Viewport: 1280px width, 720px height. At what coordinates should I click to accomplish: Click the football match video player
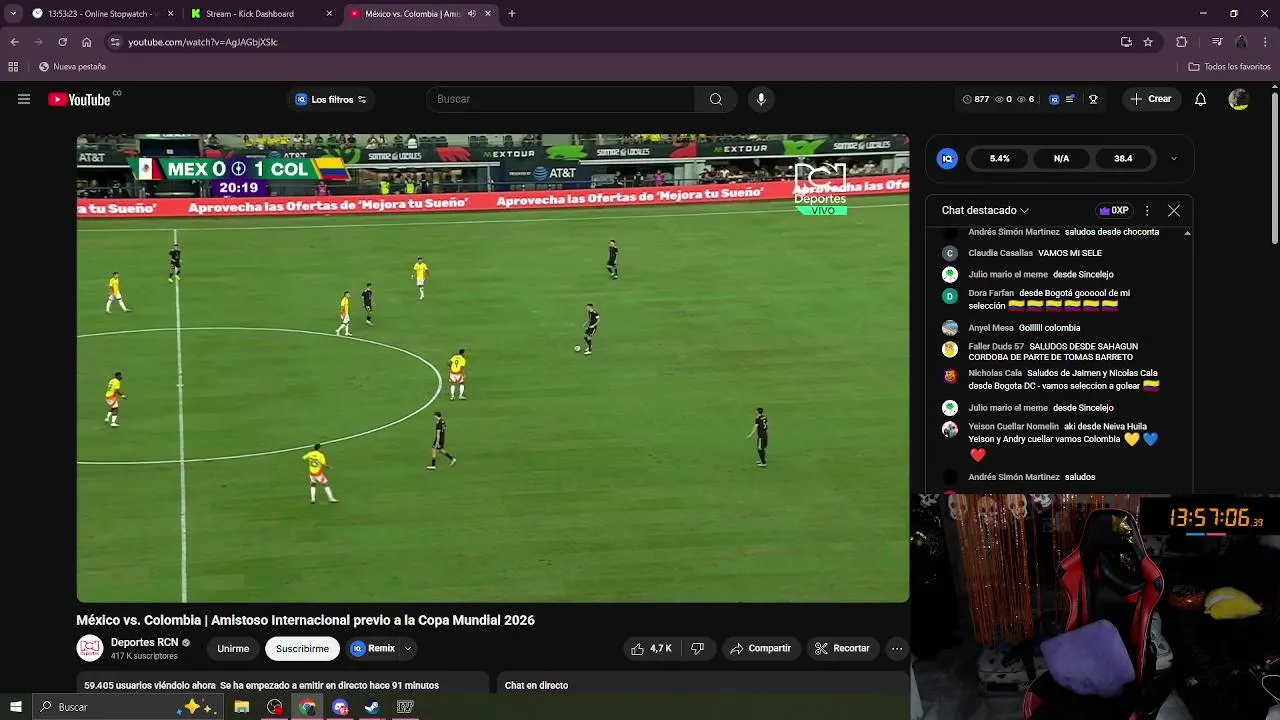[493, 368]
